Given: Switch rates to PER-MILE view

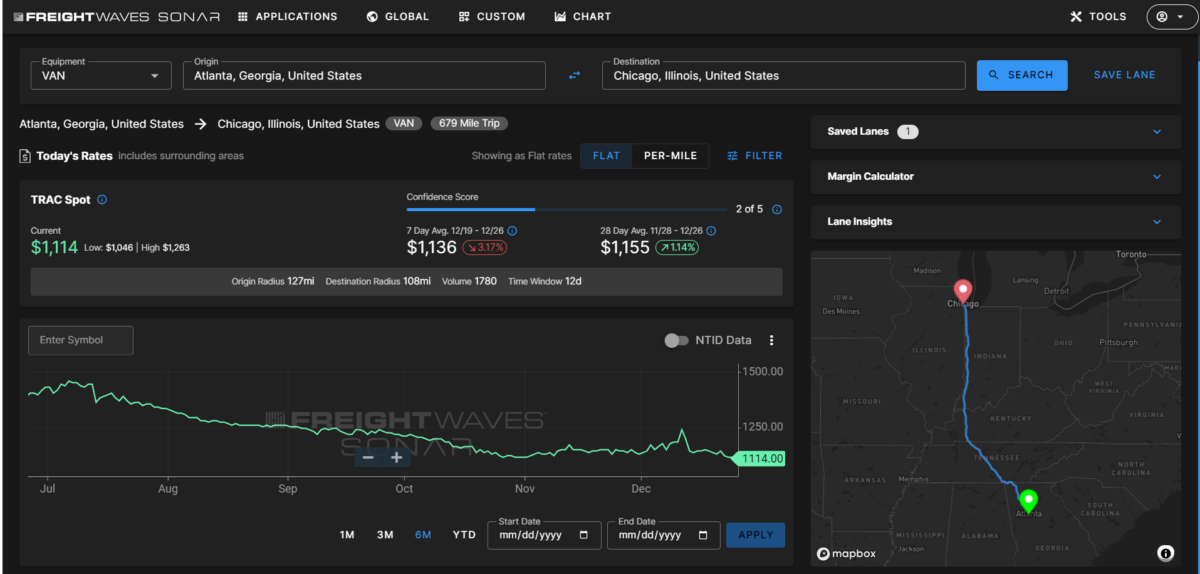Looking at the screenshot, I should 671,156.
